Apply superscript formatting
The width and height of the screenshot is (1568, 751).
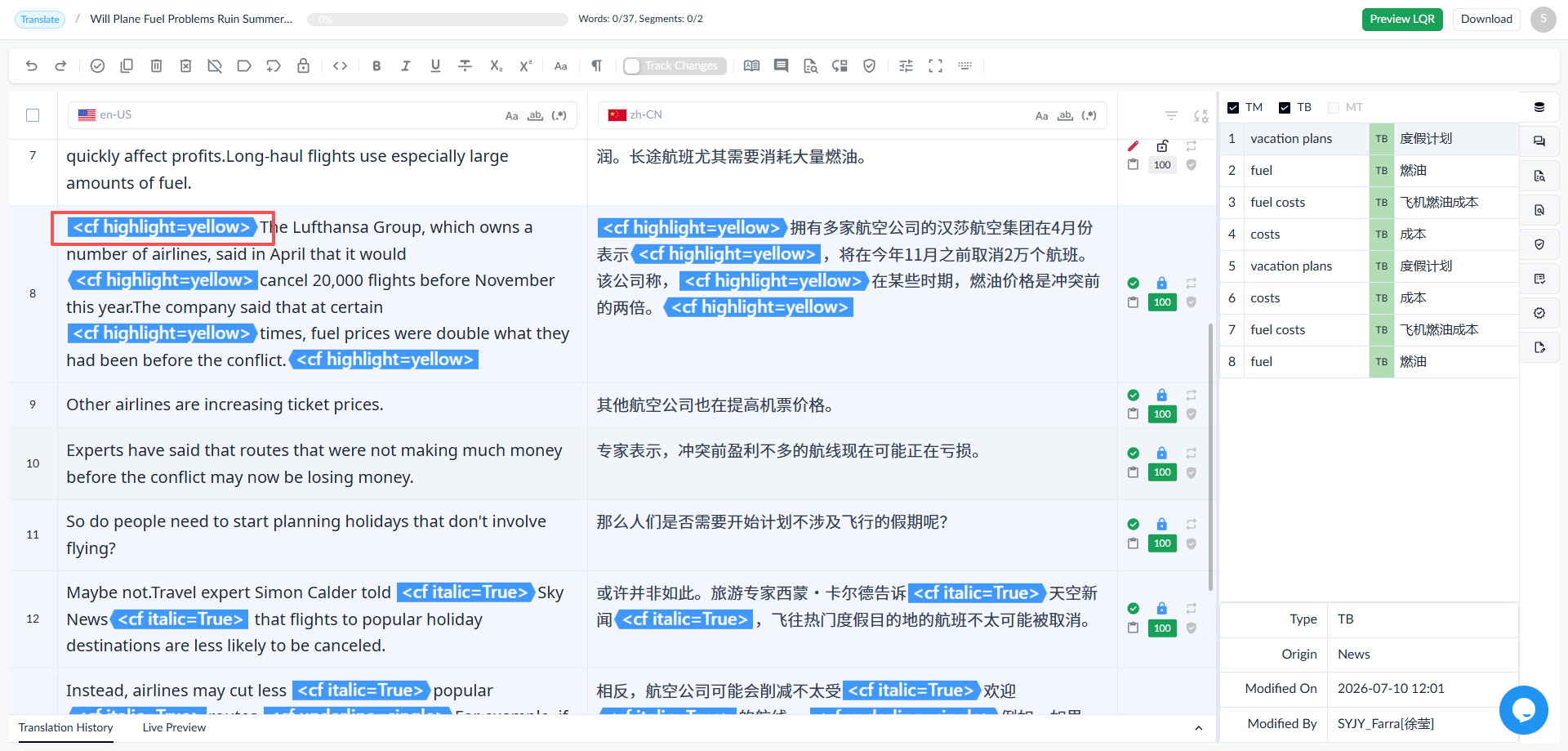(x=525, y=66)
